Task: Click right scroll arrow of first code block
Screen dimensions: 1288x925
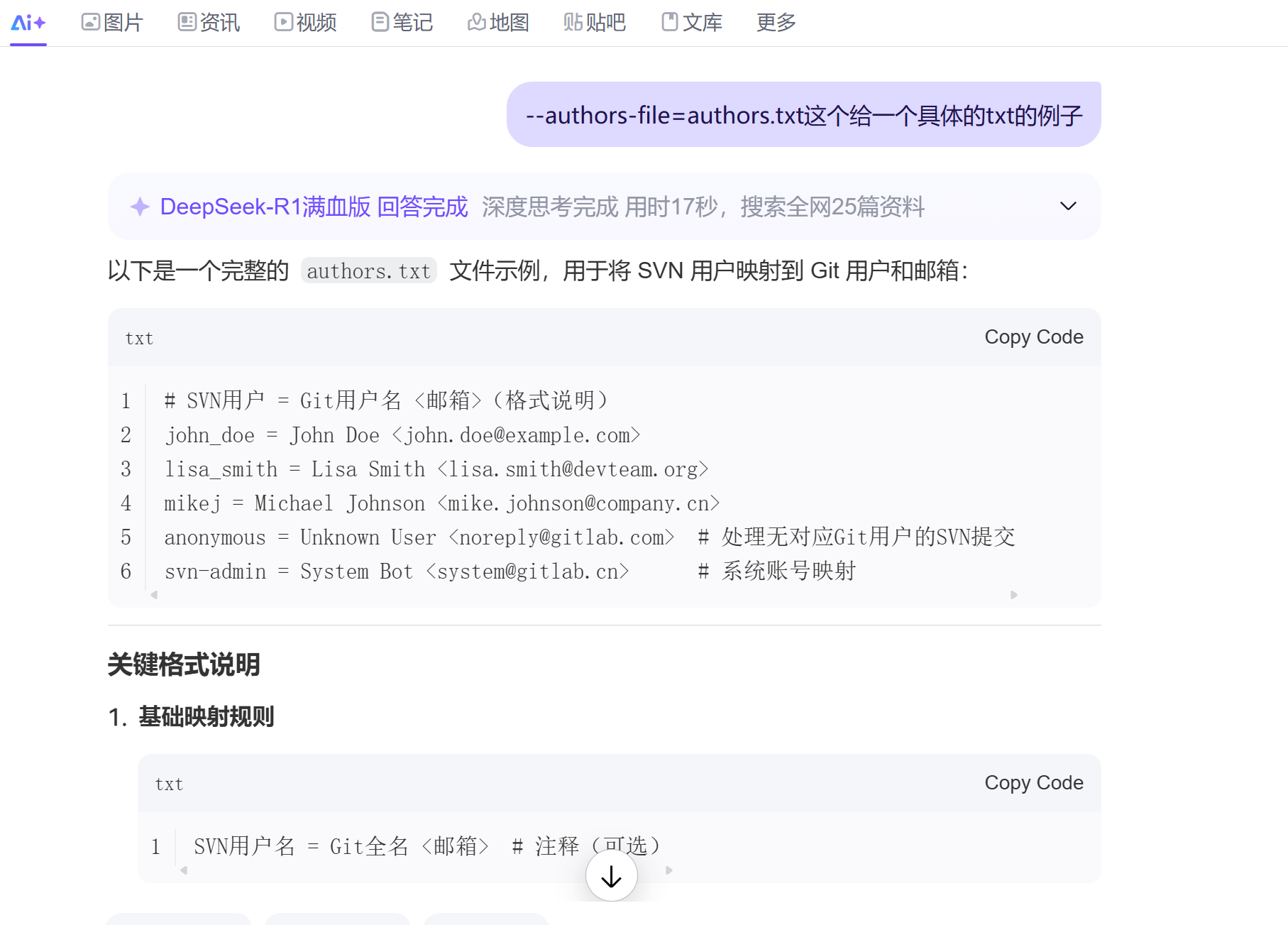Action: pos(1013,595)
